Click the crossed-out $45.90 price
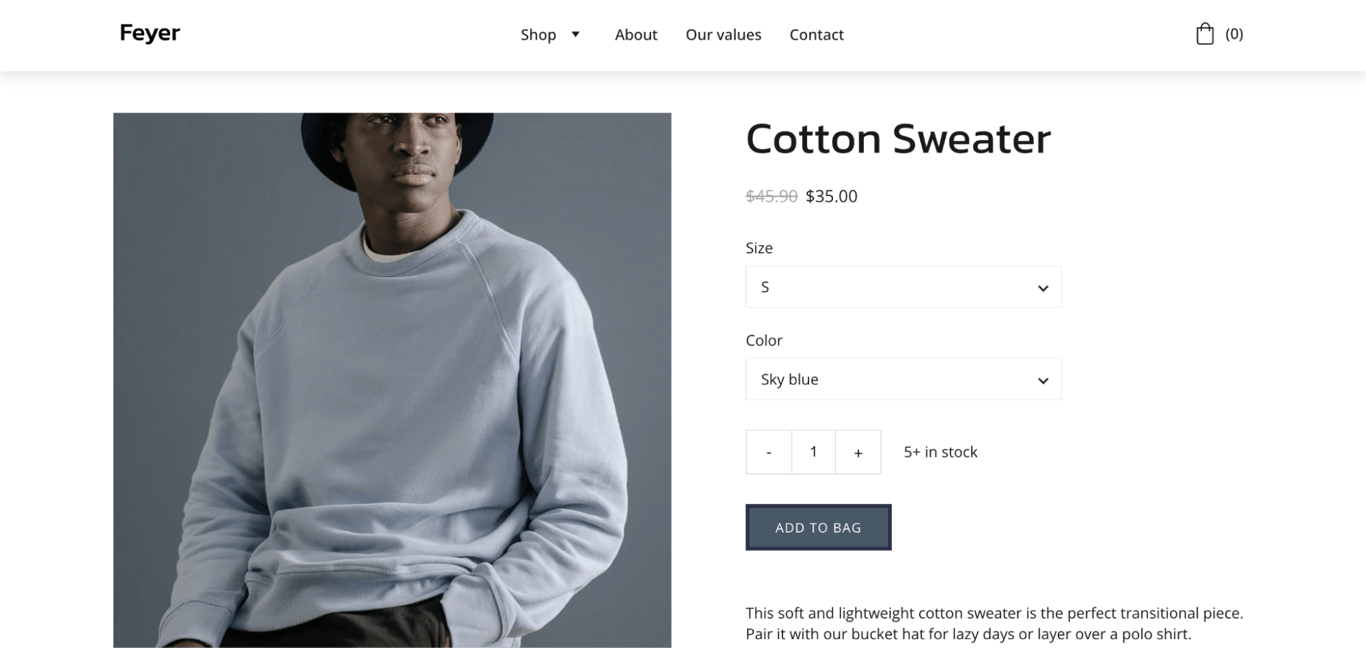This screenshot has width=1366, height=648. point(770,196)
